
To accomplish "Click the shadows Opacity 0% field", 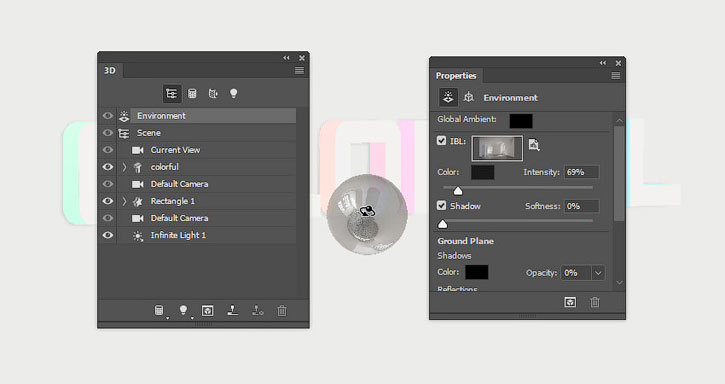I will pyautogui.click(x=576, y=273).
